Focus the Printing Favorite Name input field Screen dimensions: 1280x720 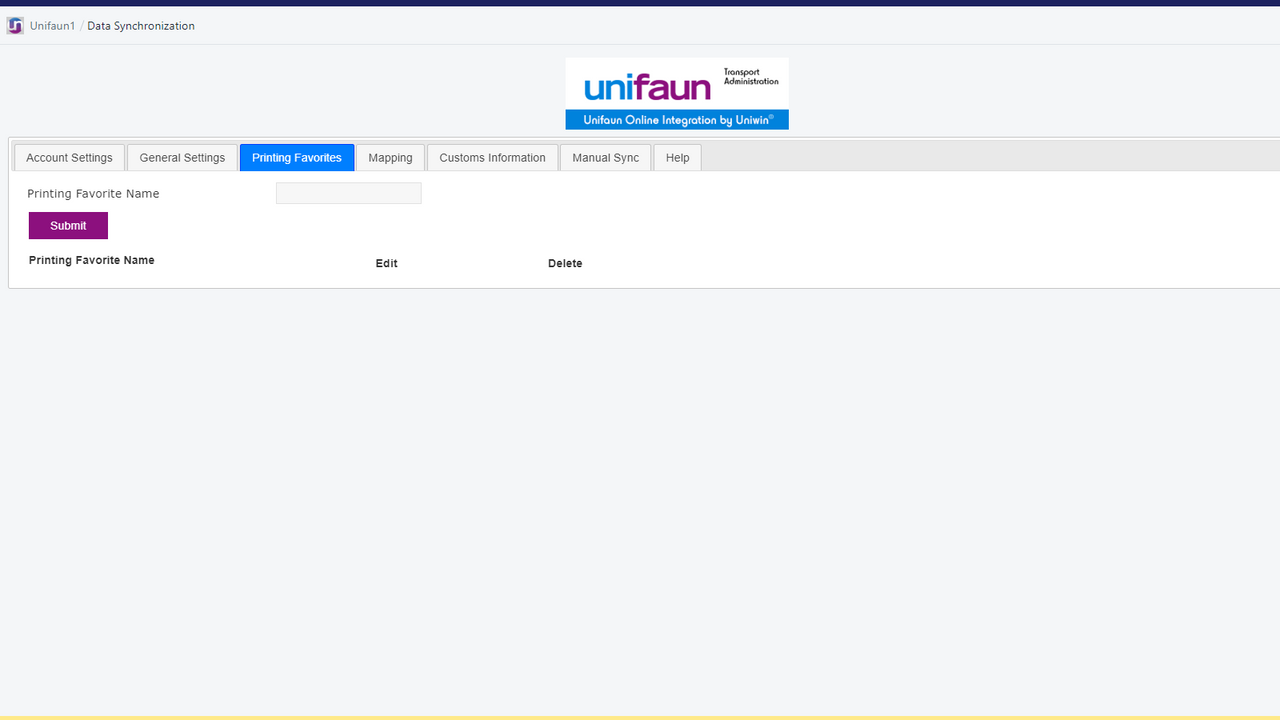pyautogui.click(x=348, y=194)
